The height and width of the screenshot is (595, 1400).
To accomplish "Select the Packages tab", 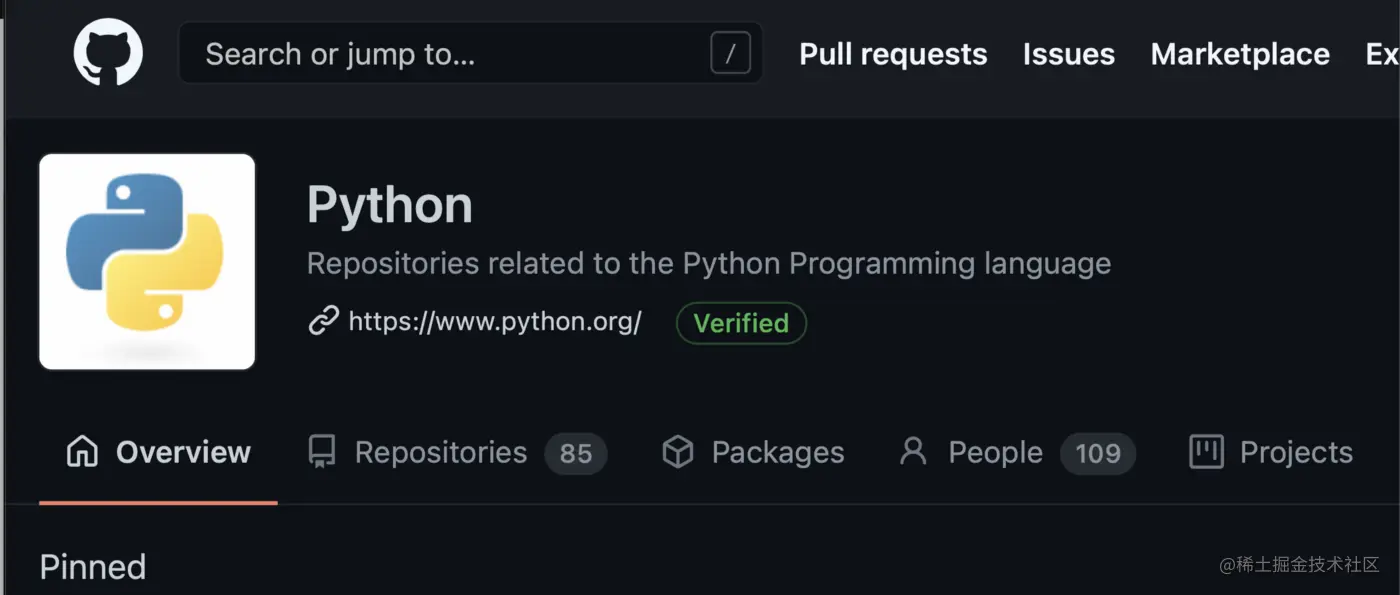I will click(777, 452).
